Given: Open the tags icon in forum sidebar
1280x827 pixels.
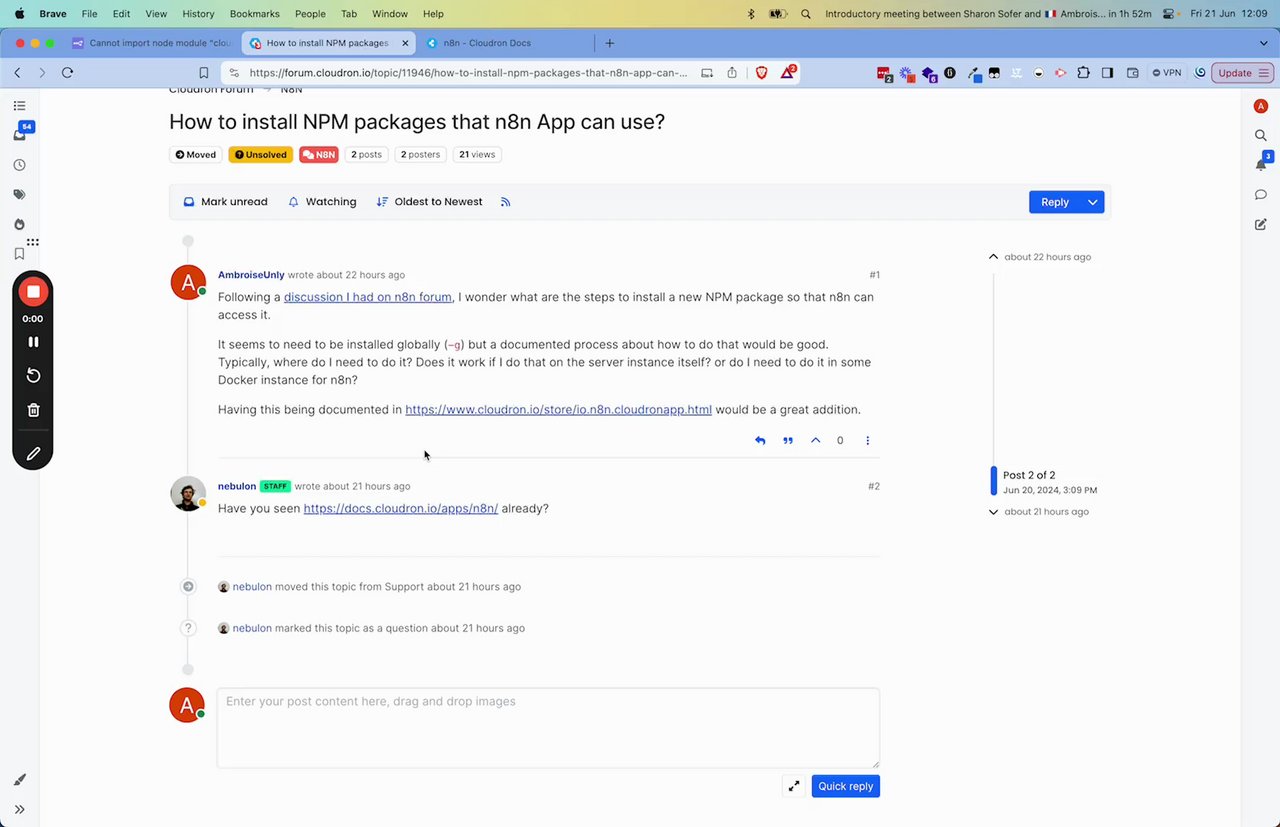Looking at the screenshot, I should coord(19,195).
